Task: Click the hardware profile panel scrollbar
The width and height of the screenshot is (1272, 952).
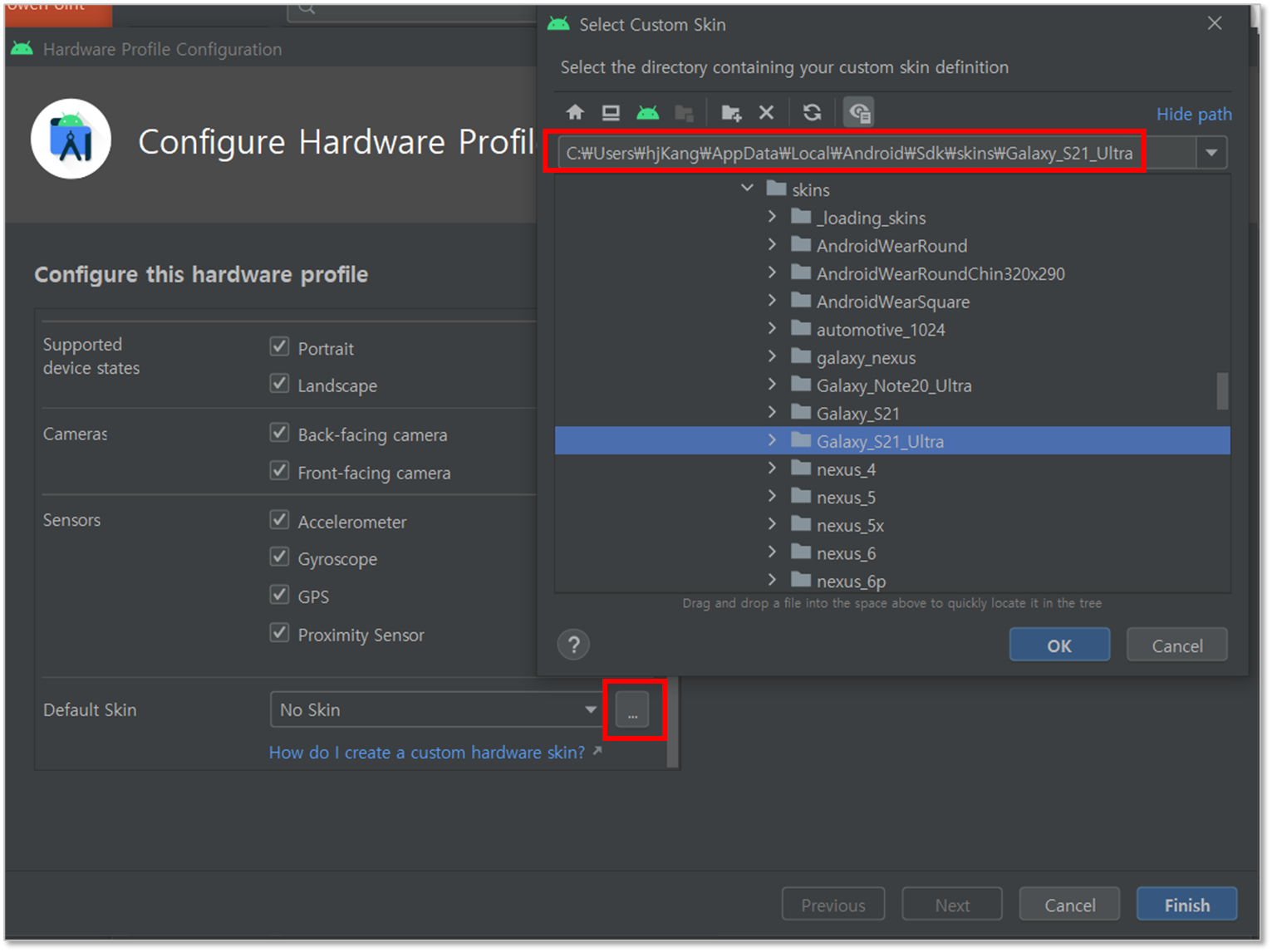Action: click(x=673, y=721)
